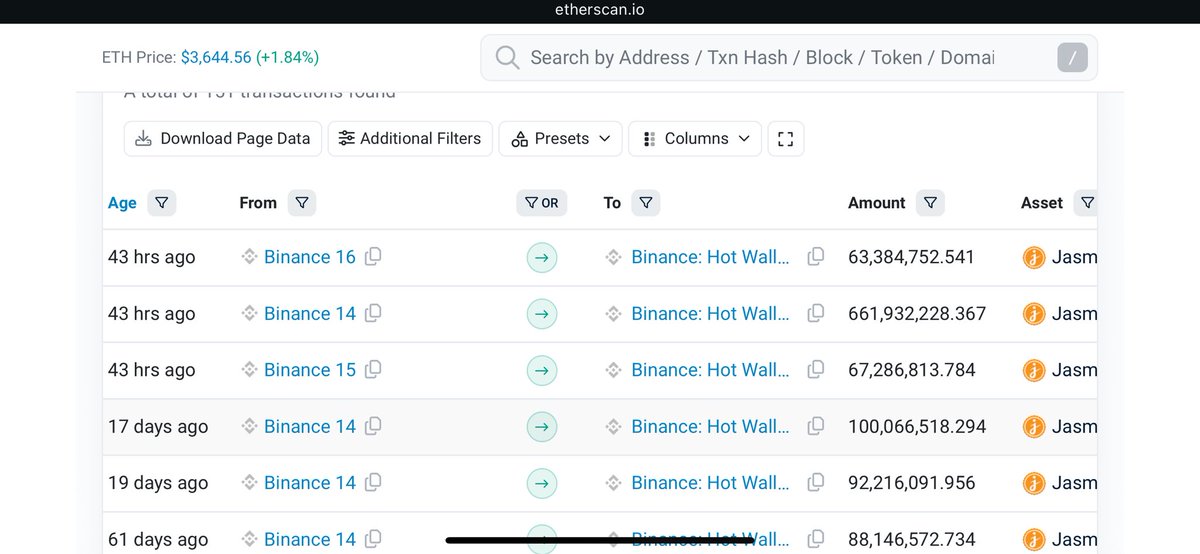Screen dimensions: 1200x554
Task: Click arrow icon in 17 days ago row
Action: (x=541, y=427)
